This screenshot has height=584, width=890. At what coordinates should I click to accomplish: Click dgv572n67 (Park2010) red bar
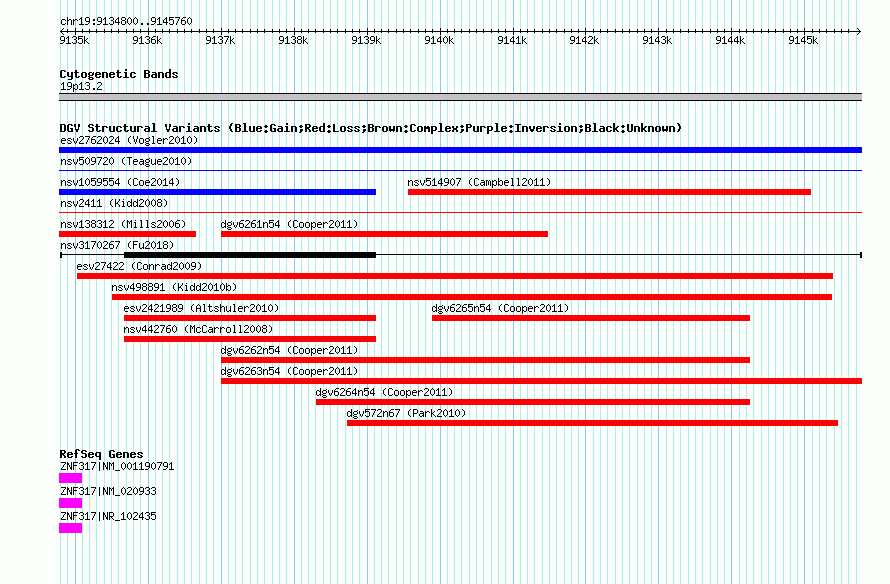(593, 423)
